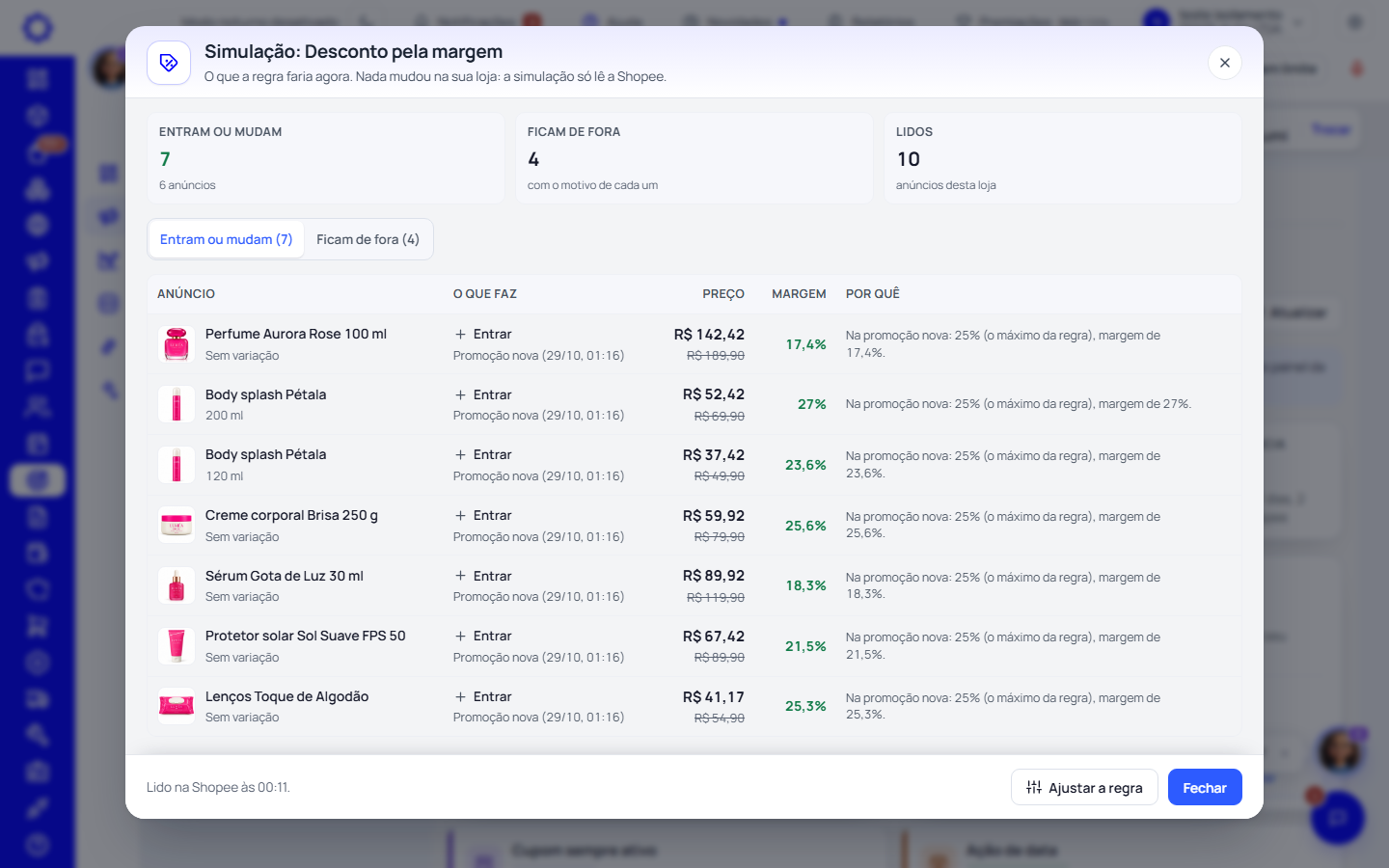
Task: Click the green "18,3%" value under MARGEM
Action: point(805,585)
